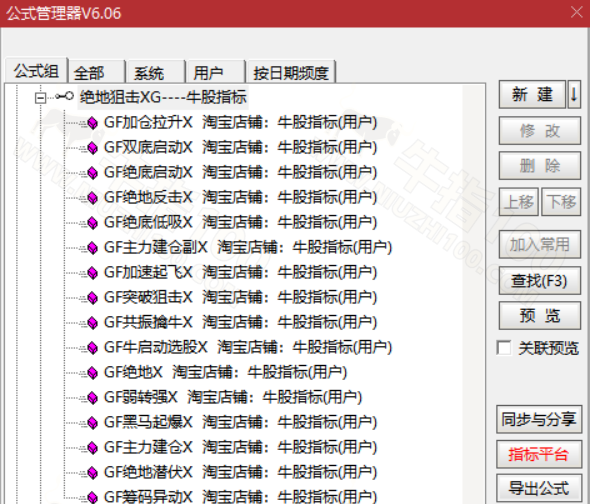This screenshot has width=590, height=504.
Task: Open the 系统 tab
Action: click(x=156, y=73)
